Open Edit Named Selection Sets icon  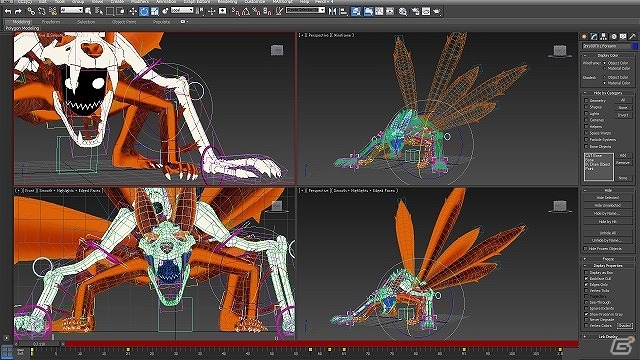(x=279, y=11)
